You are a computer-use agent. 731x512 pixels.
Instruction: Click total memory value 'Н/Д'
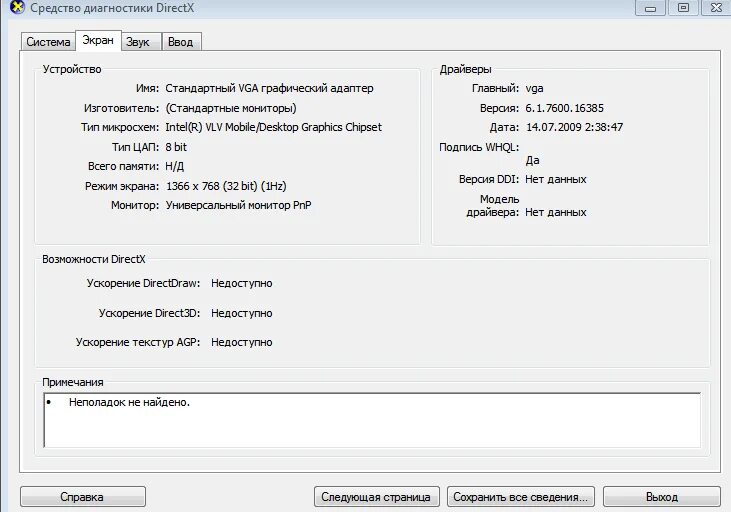click(175, 166)
